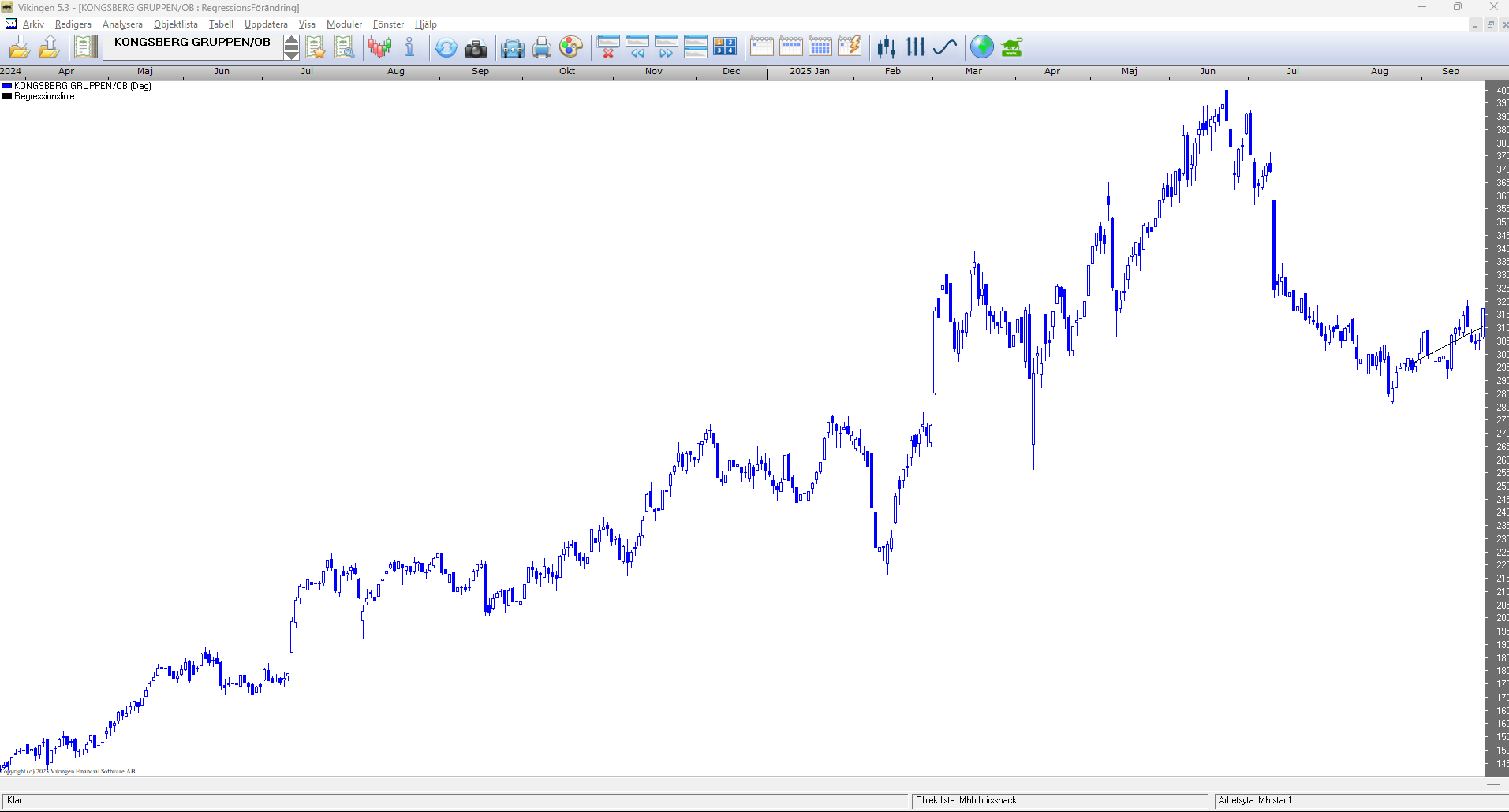
Task: Click the Klar status bar text
Action: [14, 800]
